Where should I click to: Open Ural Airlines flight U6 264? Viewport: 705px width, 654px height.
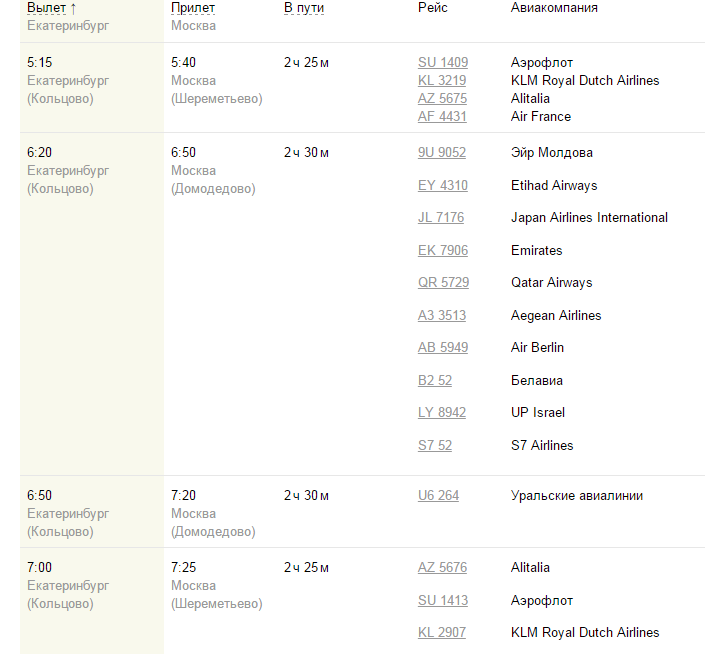pyautogui.click(x=438, y=496)
